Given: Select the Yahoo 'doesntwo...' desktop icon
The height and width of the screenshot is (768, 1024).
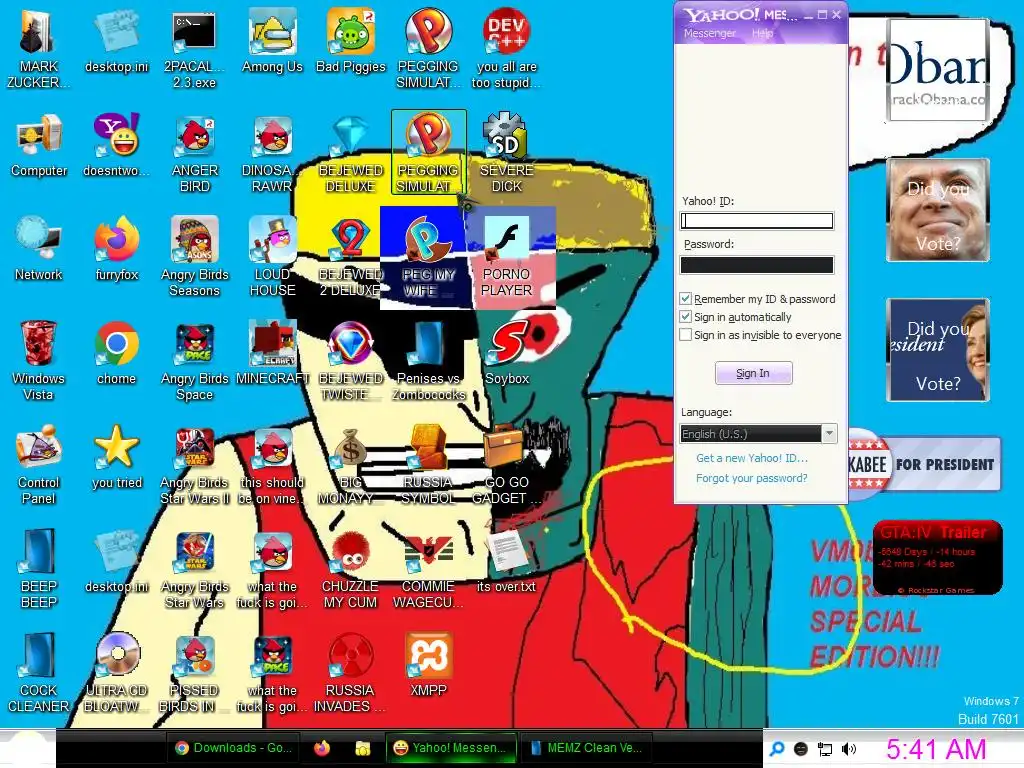Looking at the screenshot, I should [116, 146].
